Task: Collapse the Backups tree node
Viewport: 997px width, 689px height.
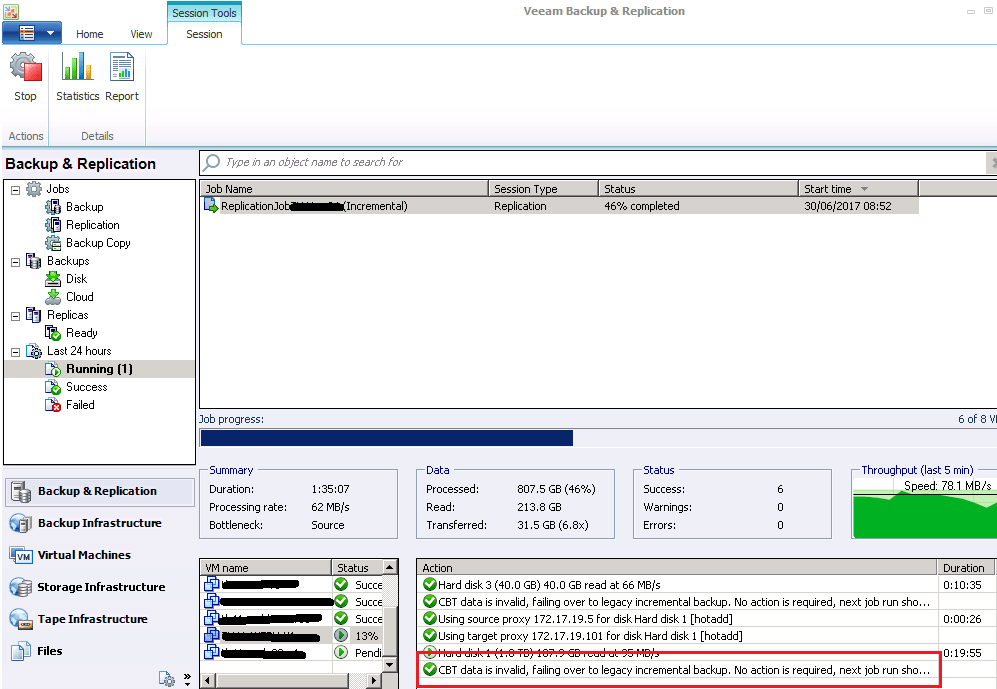Action: point(15,262)
